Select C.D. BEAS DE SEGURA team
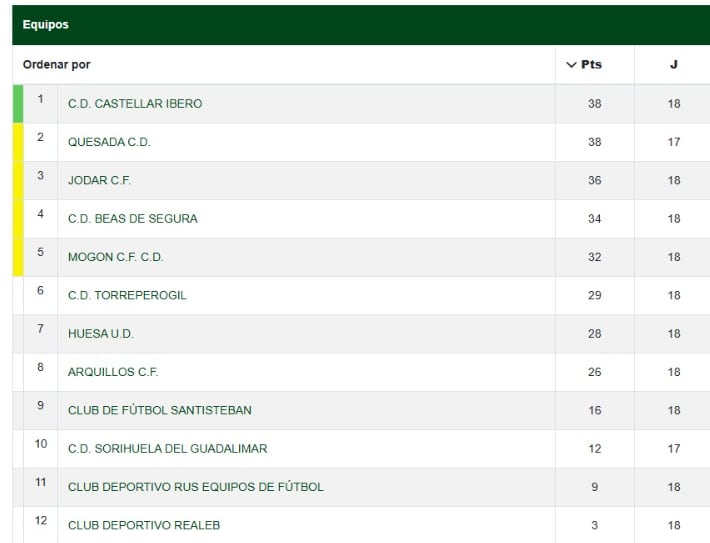The height and width of the screenshot is (543, 710). coord(133,219)
